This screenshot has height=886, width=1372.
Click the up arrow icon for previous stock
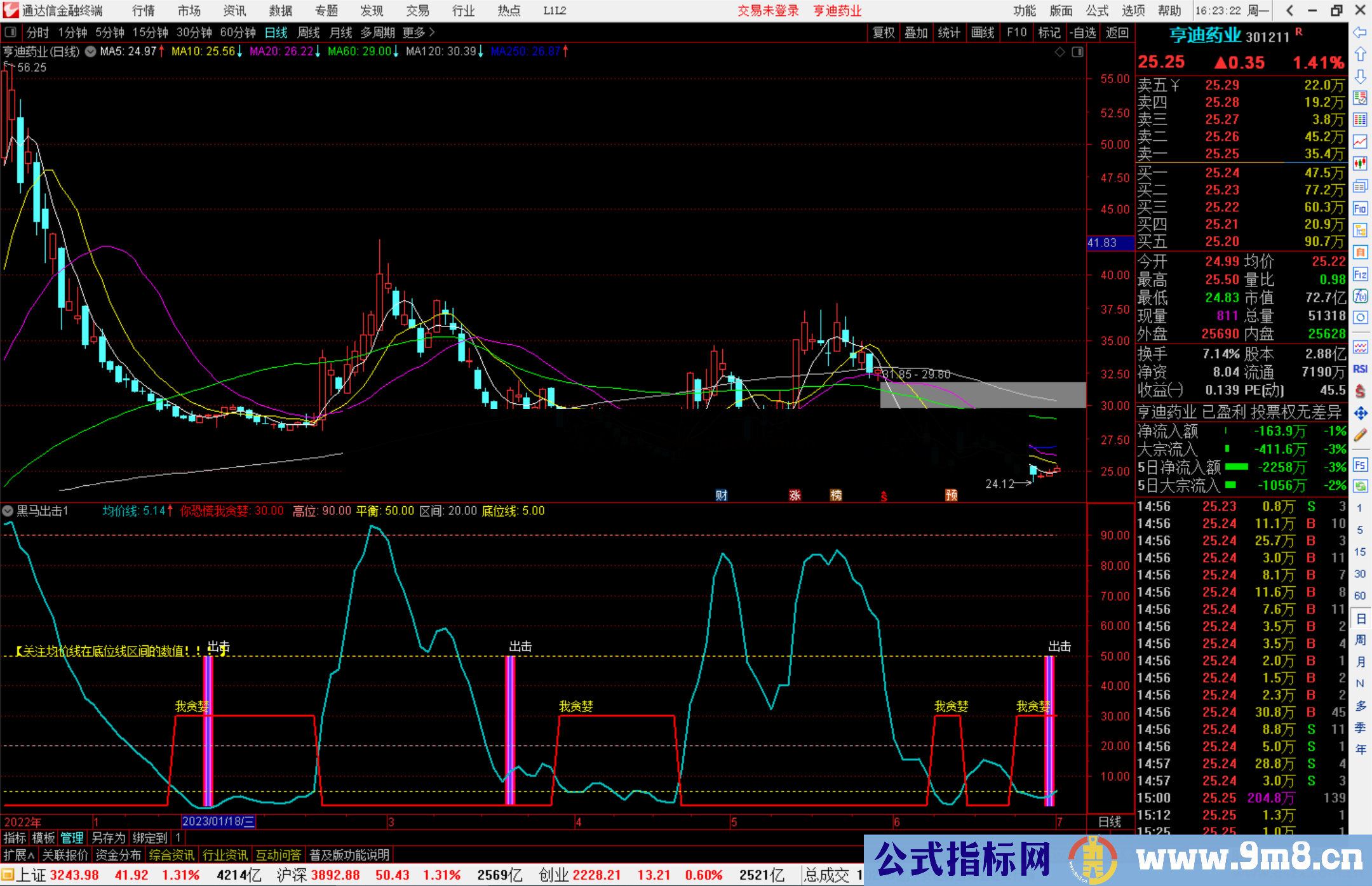[1360, 55]
